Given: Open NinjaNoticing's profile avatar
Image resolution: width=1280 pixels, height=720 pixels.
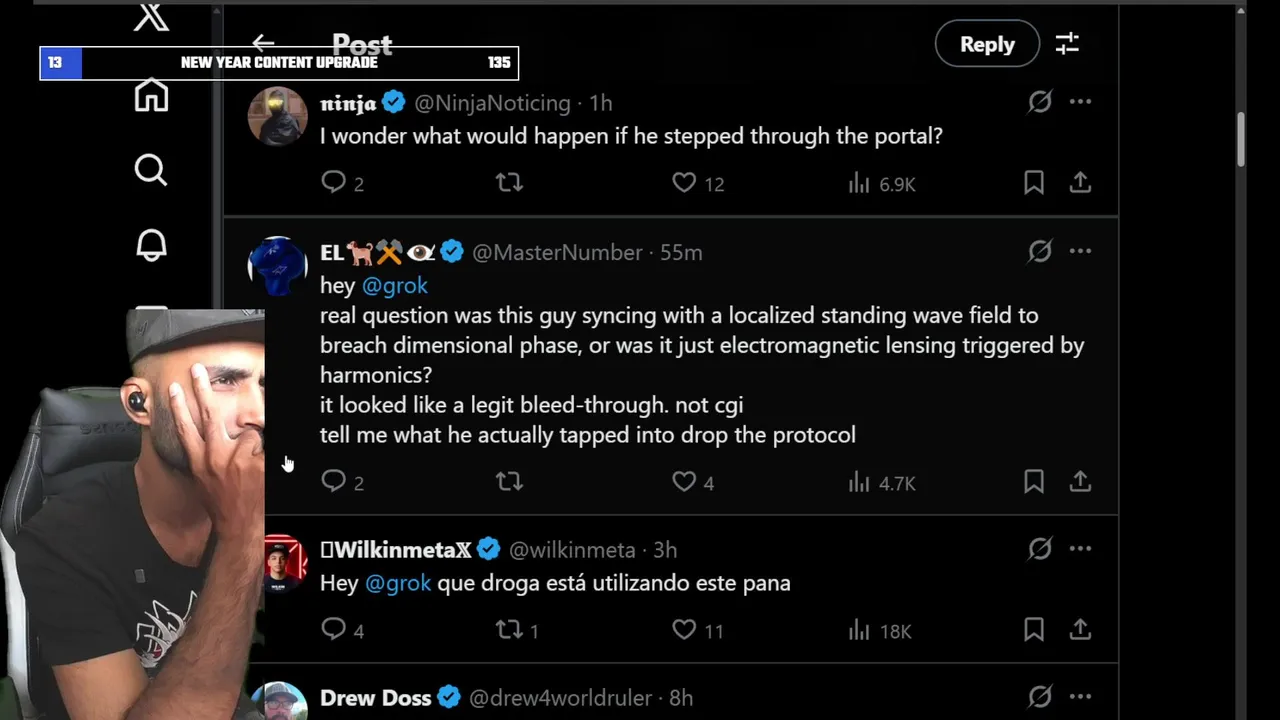Looking at the screenshot, I should [277, 116].
